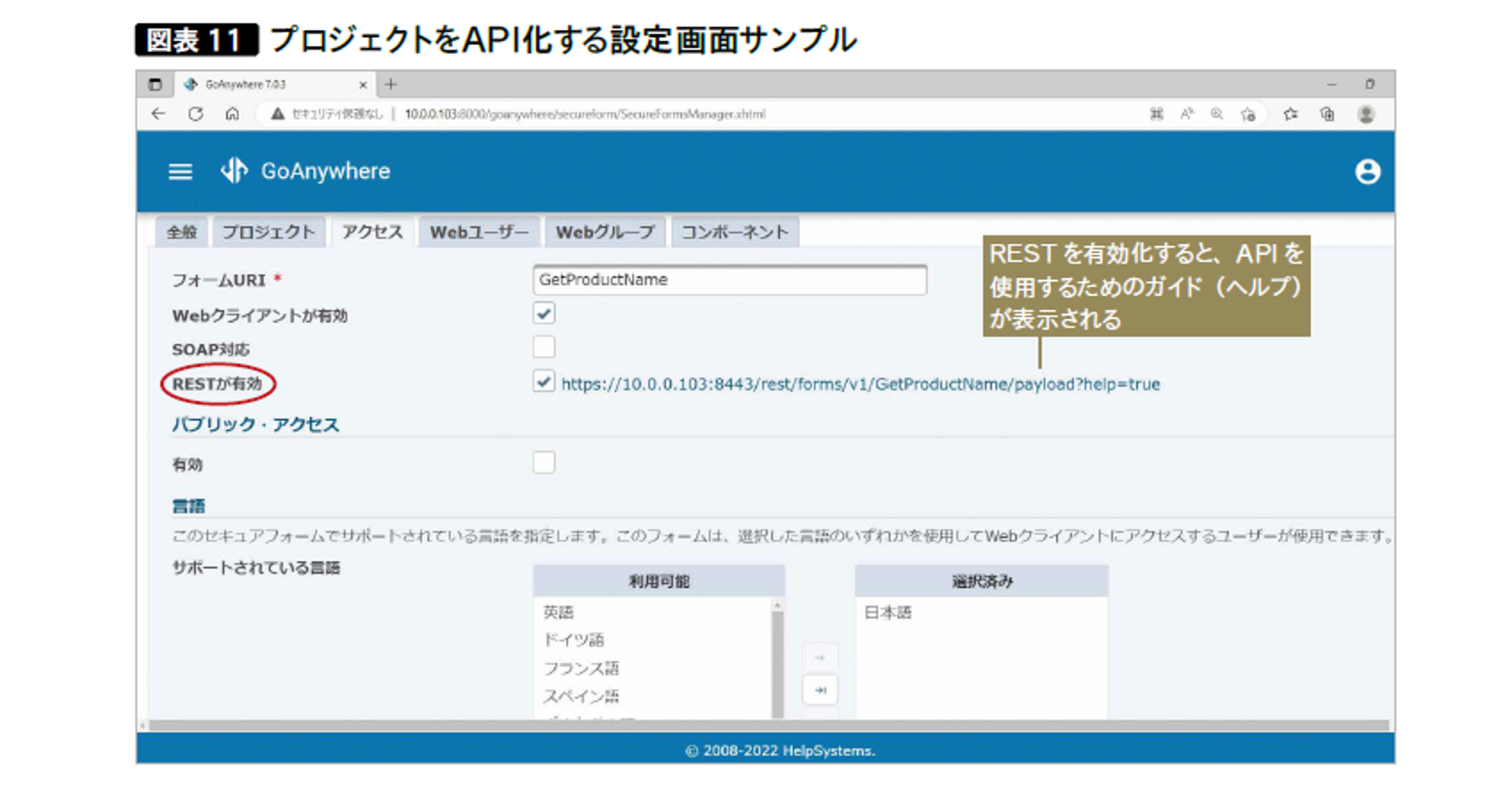Go back with browser back arrow

coord(159,114)
